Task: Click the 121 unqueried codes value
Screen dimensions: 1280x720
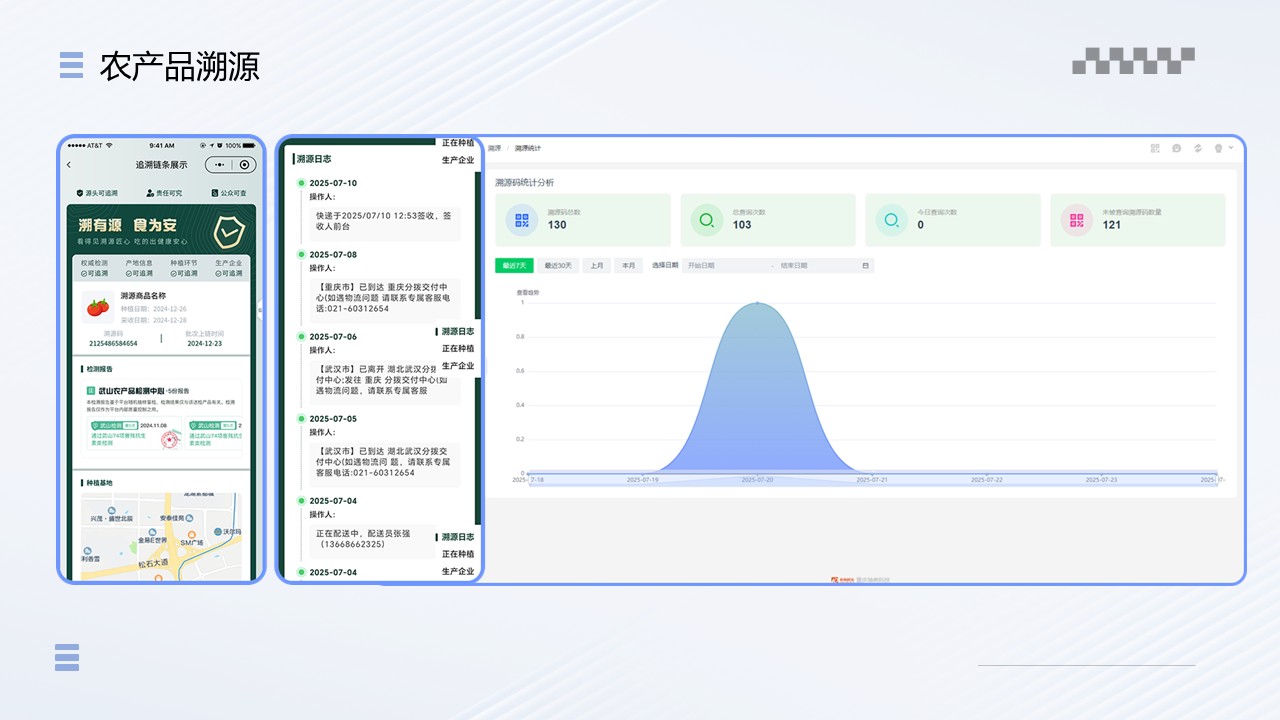Action: [1112, 225]
